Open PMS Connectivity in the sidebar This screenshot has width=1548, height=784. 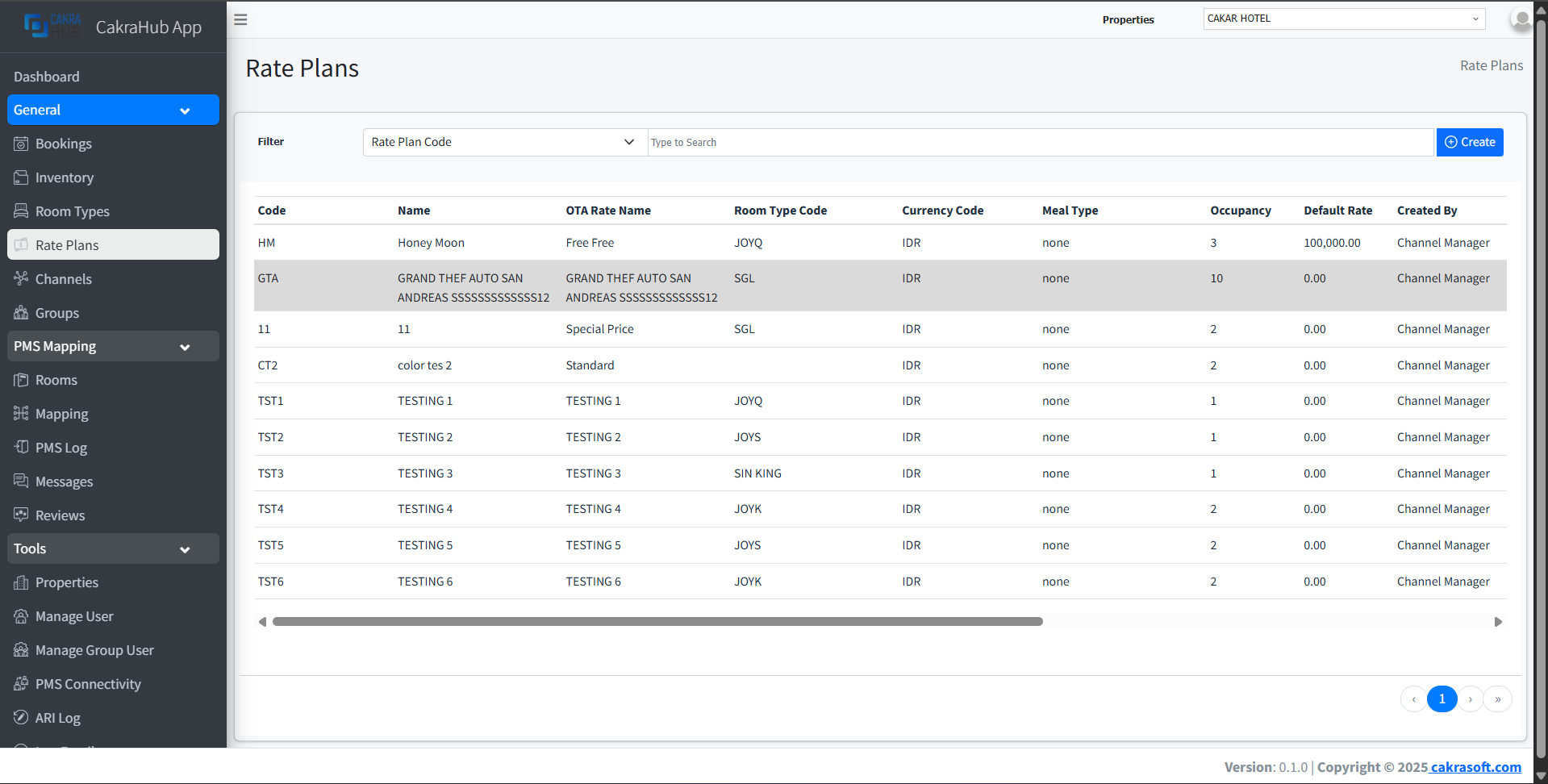coord(88,684)
